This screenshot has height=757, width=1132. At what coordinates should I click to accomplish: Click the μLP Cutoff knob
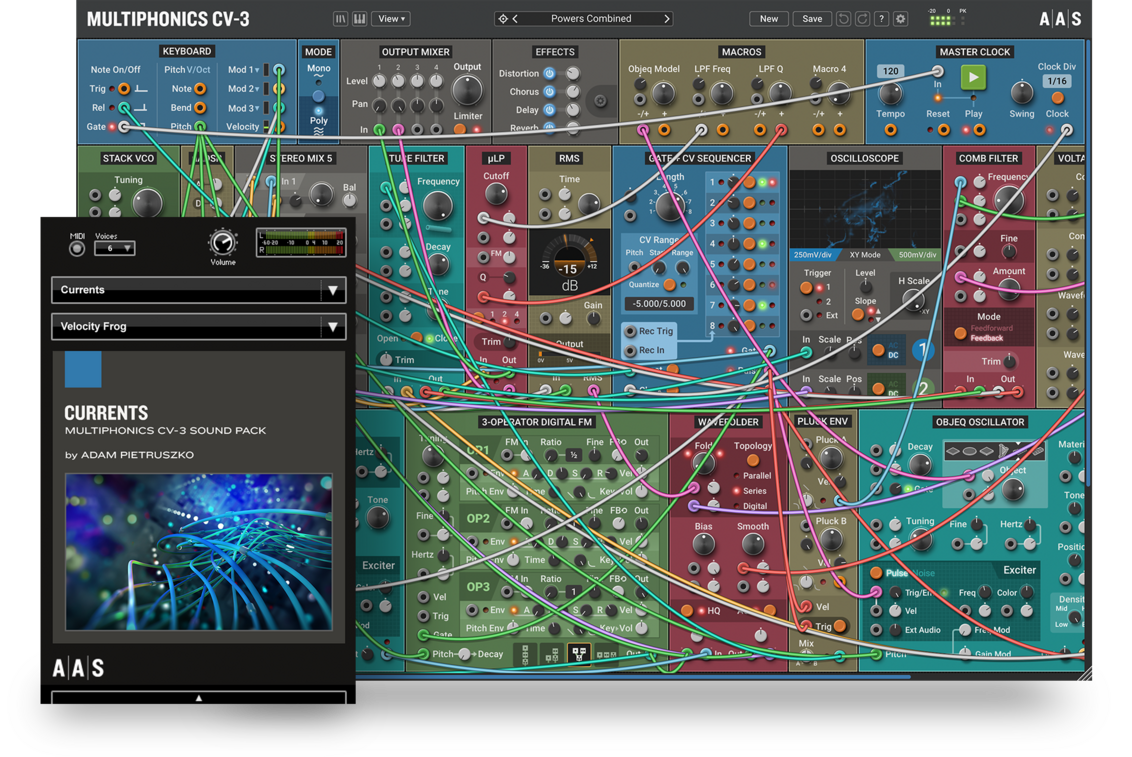coord(496,193)
